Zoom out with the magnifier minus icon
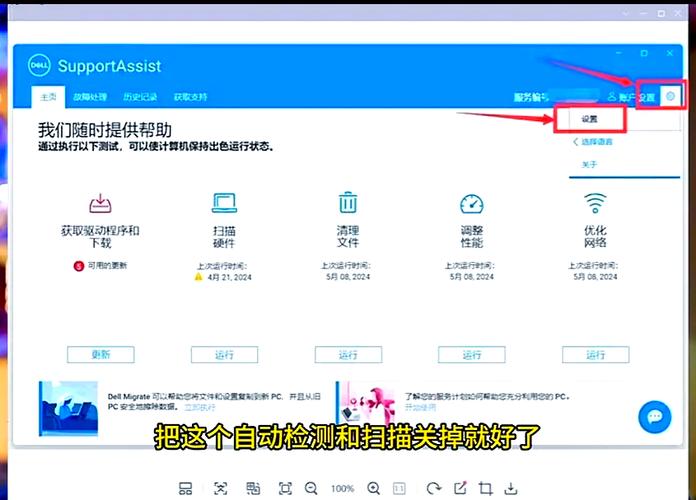Screen dimensions: 696x500 coord(311,489)
